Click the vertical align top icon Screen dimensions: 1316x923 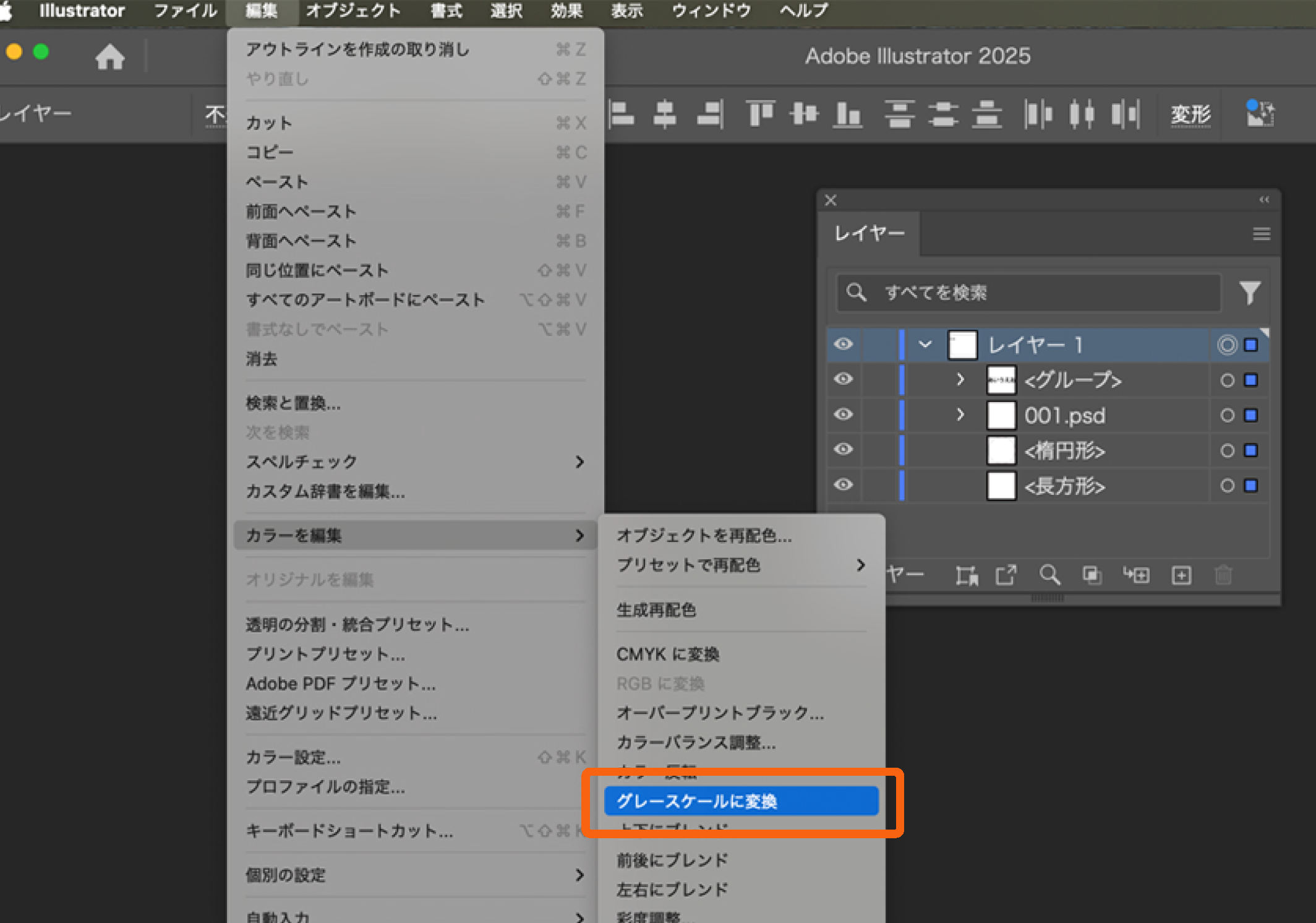[x=760, y=114]
